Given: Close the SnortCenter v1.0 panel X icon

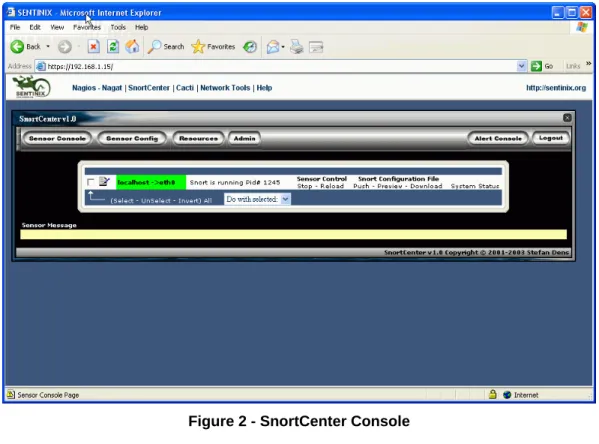Looking at the screenshot, I should point(567,118).
